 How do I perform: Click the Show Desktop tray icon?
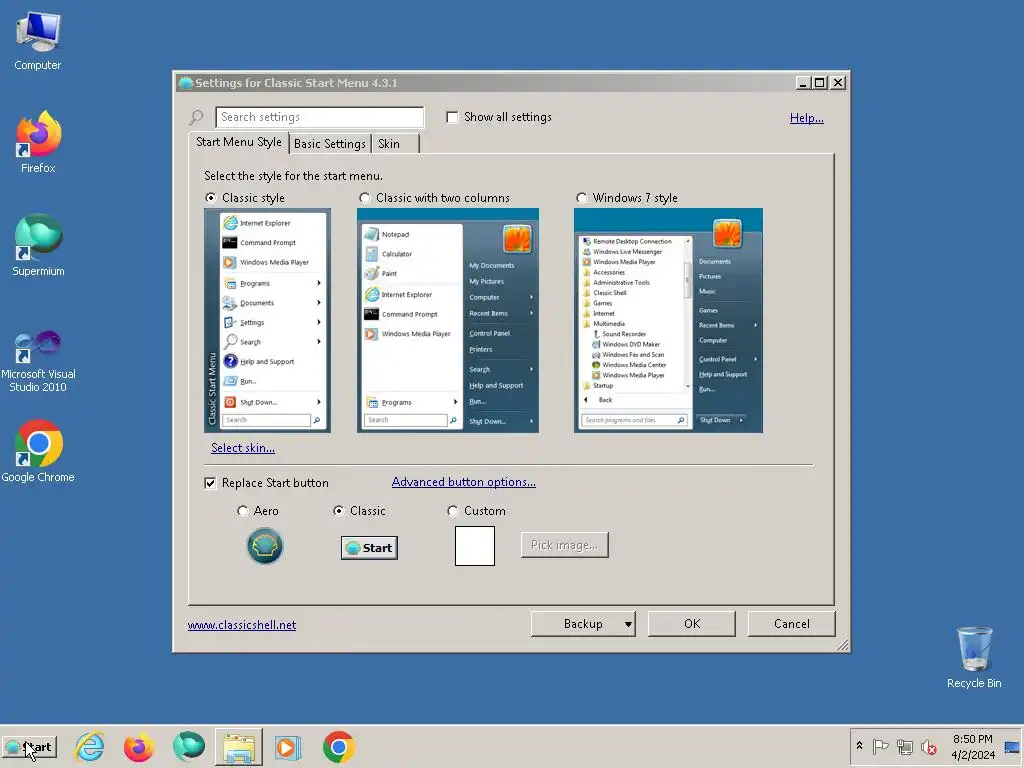pos(1013,747)
